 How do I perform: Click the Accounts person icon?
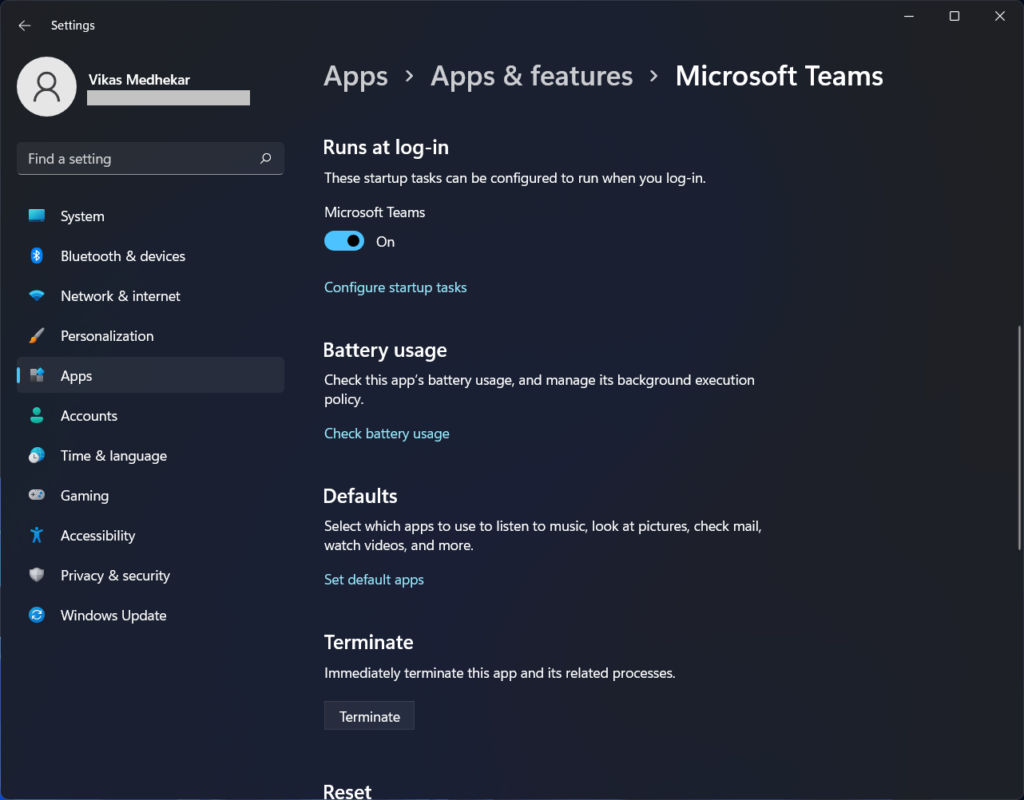pos(37,415)
